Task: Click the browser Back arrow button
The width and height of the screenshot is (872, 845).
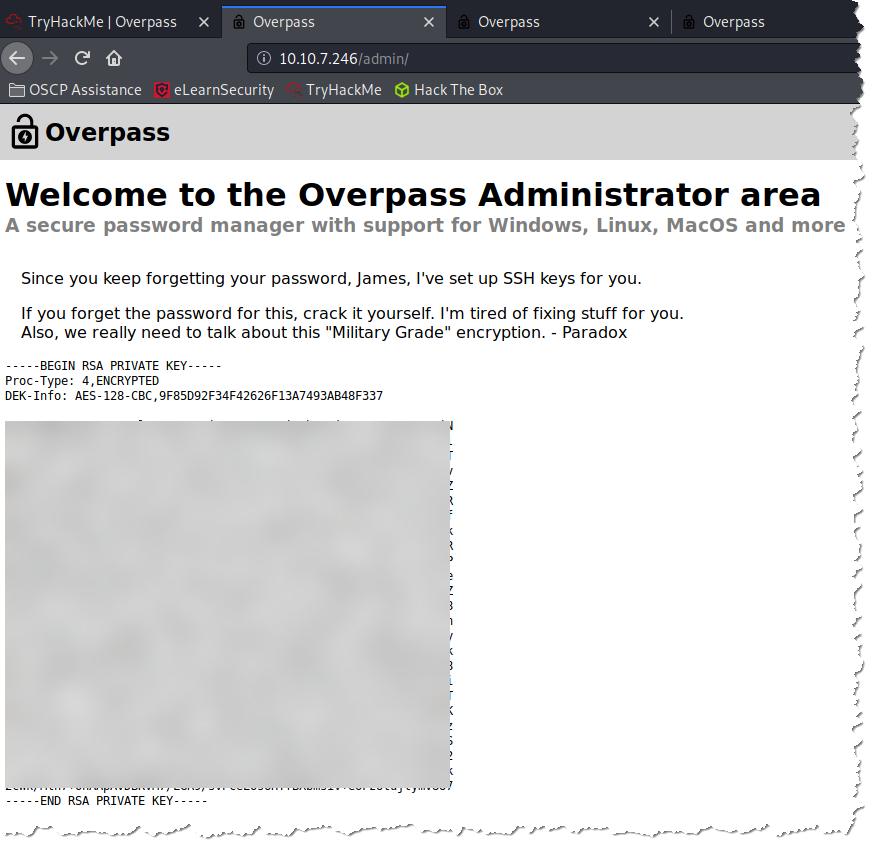Action: click(17, 58)
